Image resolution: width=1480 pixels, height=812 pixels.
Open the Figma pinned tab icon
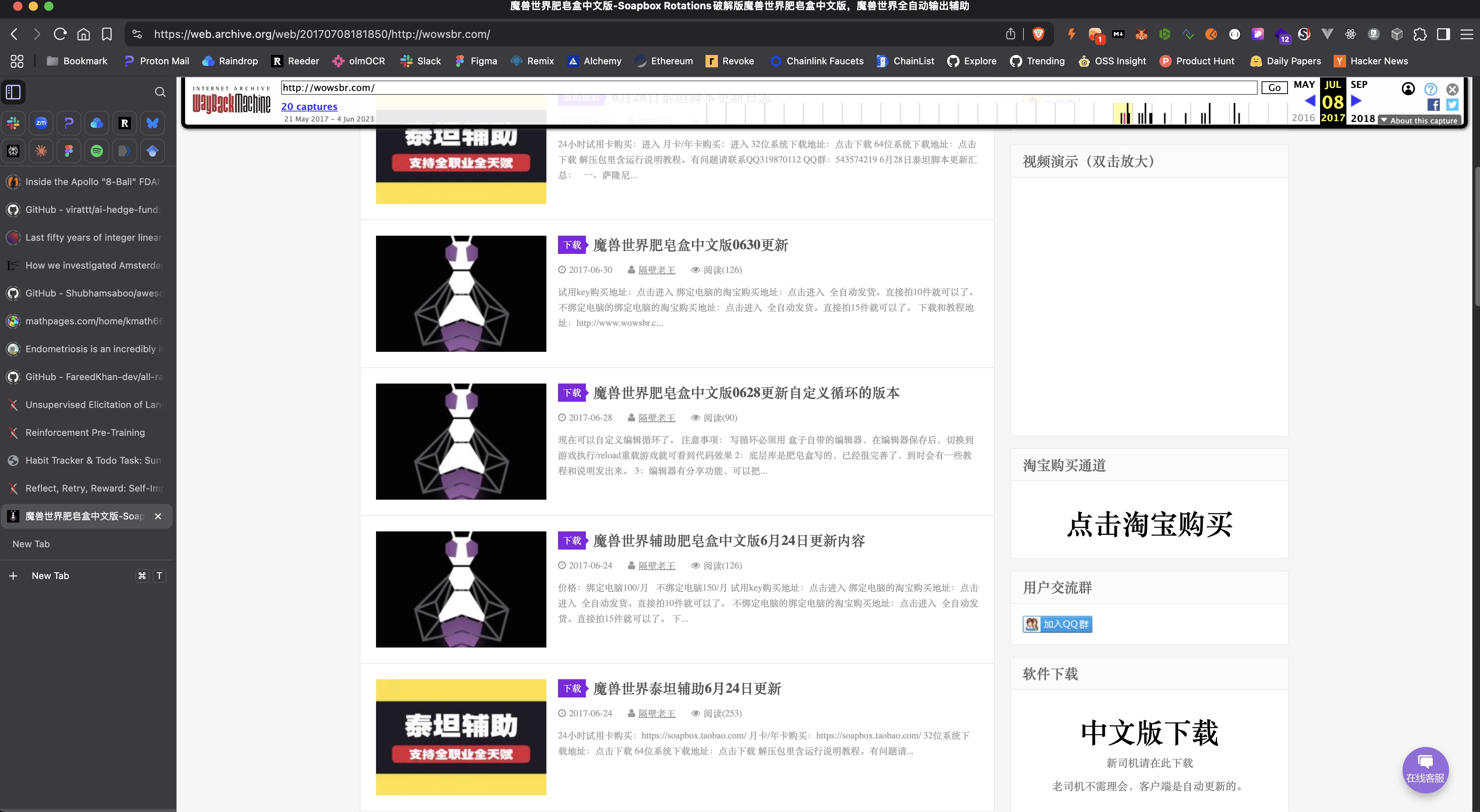(69, 151)
